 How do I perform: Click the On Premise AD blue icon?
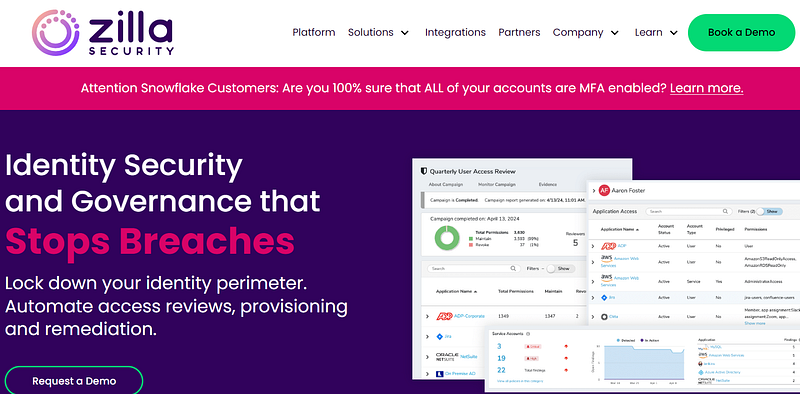(x=439, y=374)
